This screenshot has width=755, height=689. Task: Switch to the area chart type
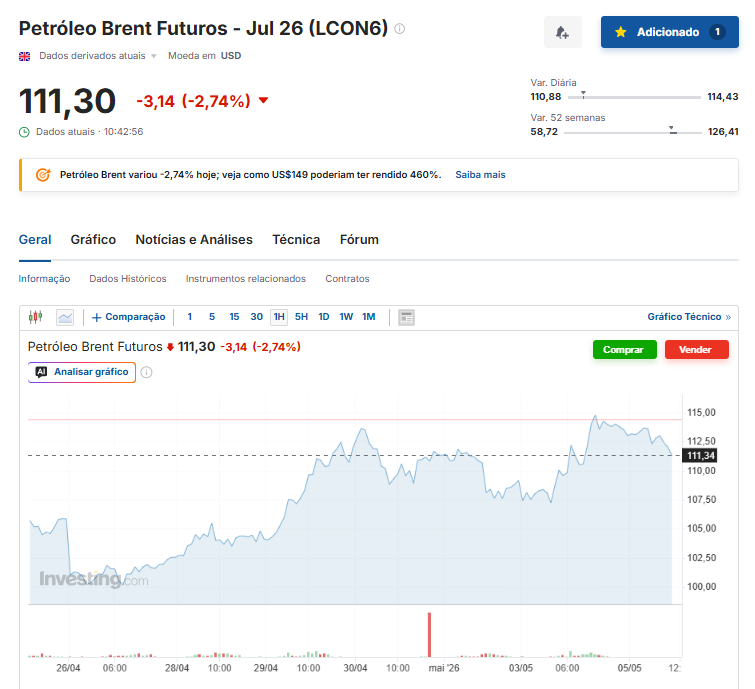[65, 317]
